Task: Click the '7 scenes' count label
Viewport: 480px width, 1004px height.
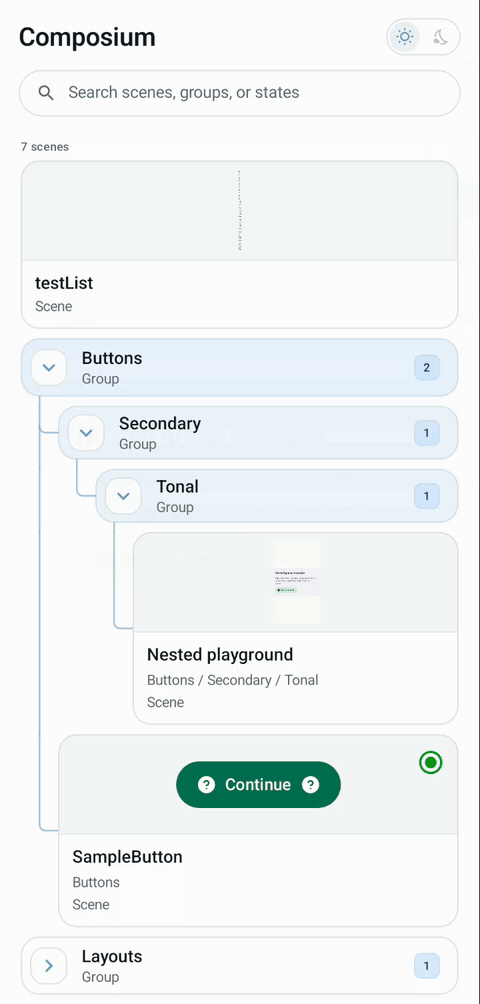Action: click(45, 147)
